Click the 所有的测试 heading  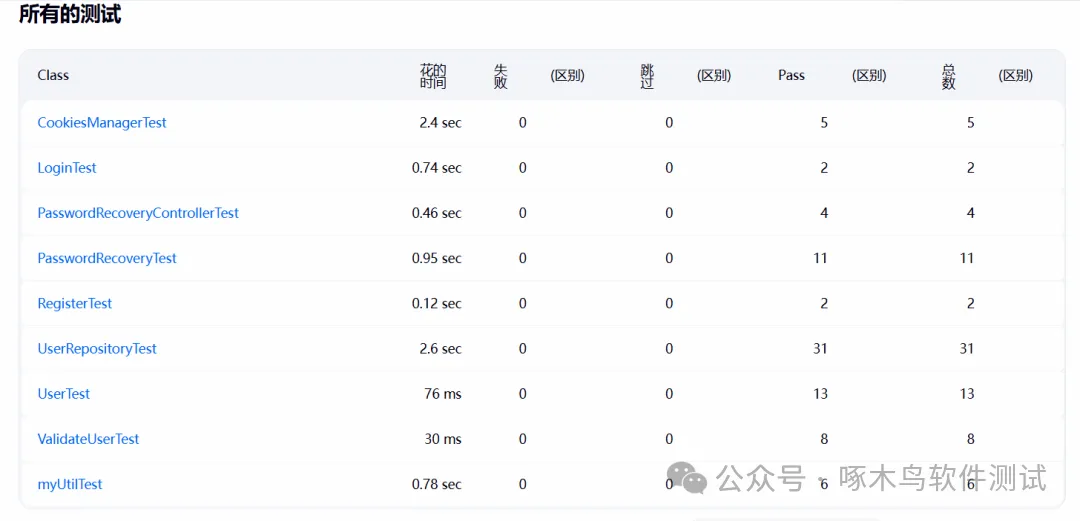pyautogui.click(x=70, y=15)
